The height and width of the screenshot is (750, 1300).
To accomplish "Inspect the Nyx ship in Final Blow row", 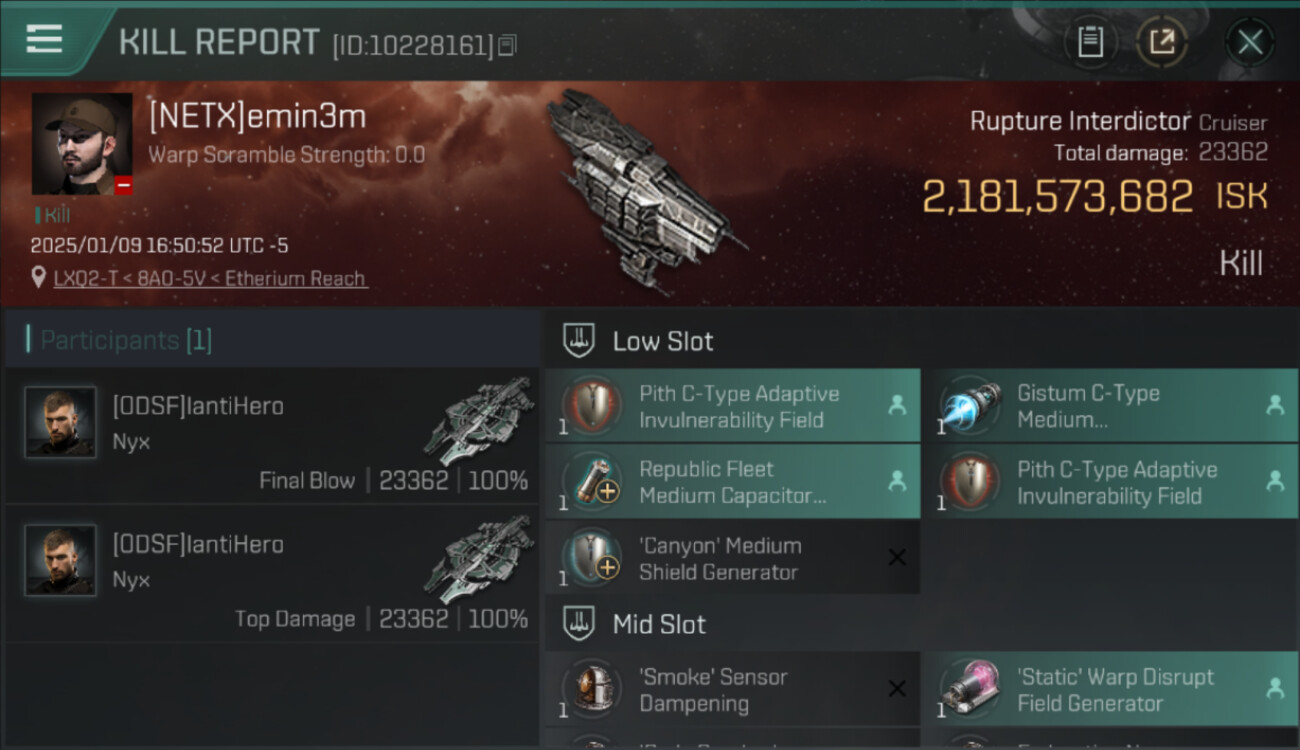I will [x=478, y=421].
